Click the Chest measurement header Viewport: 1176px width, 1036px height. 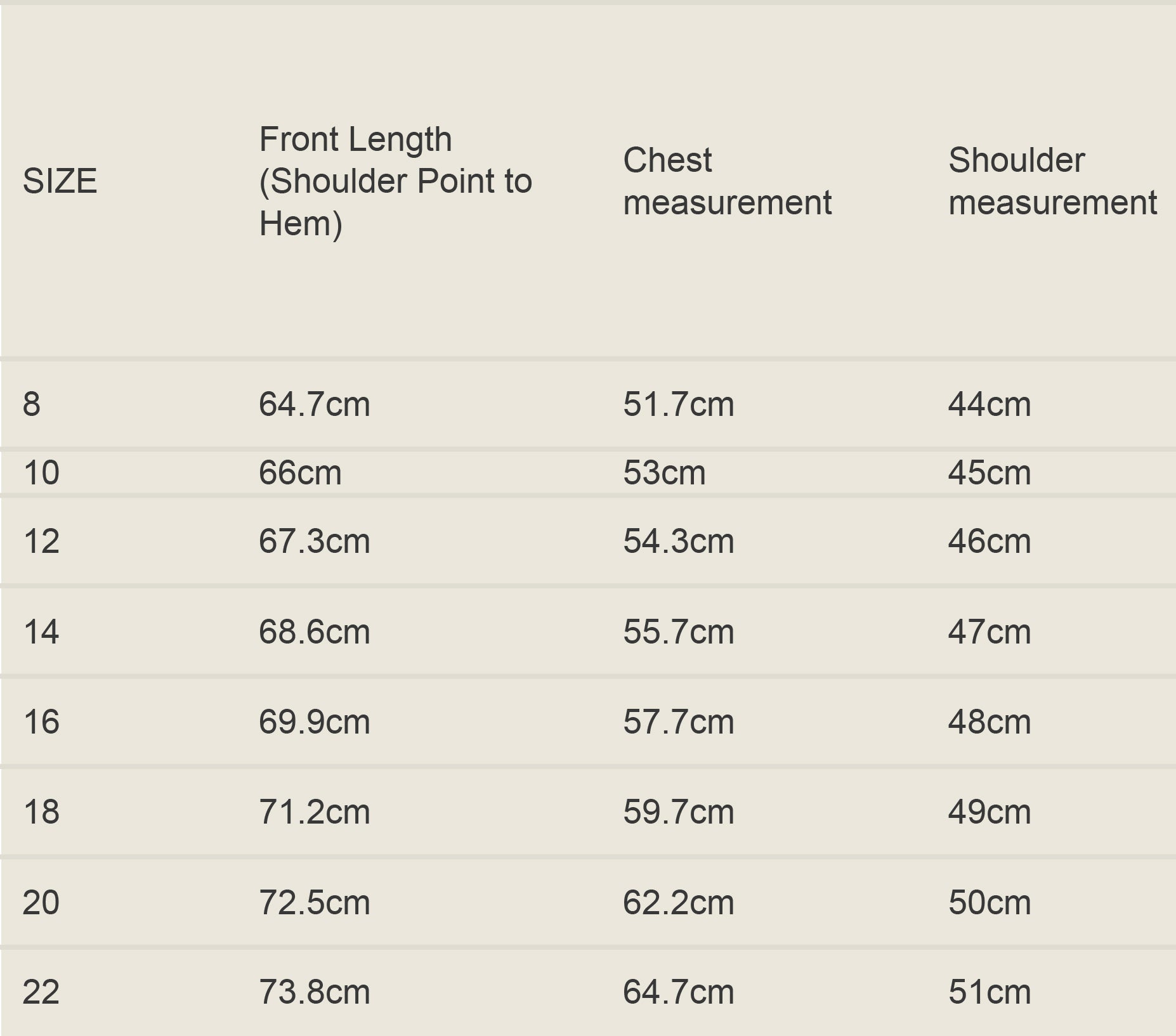click(x=727, y=181)
